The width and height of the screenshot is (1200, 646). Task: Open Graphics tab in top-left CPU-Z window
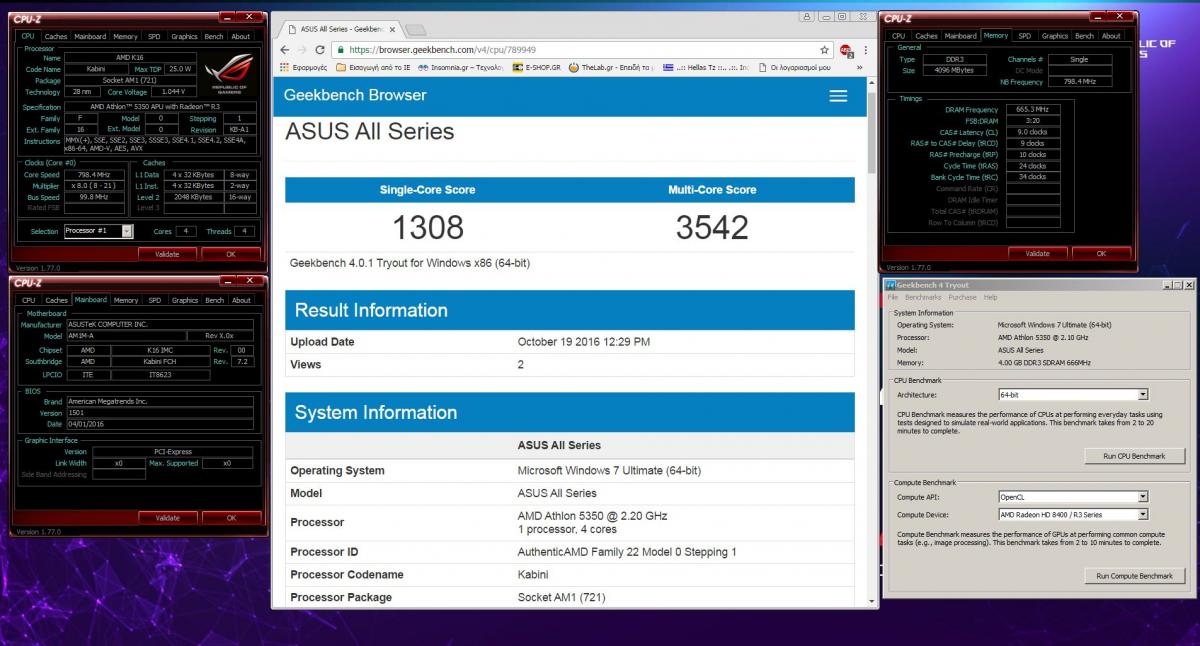coord(184,37)
